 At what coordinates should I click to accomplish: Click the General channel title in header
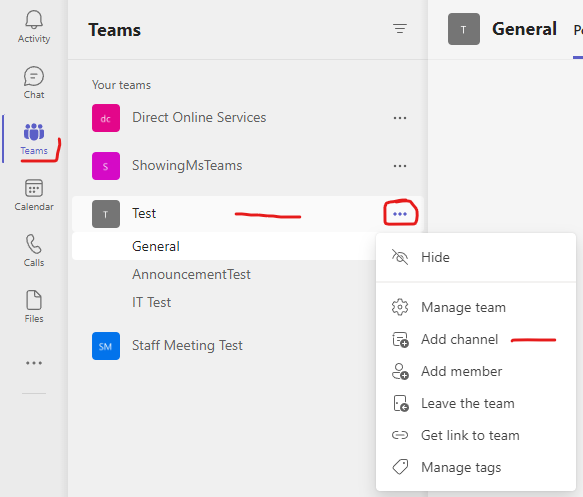pyautogui.click(x=524, y=29)
